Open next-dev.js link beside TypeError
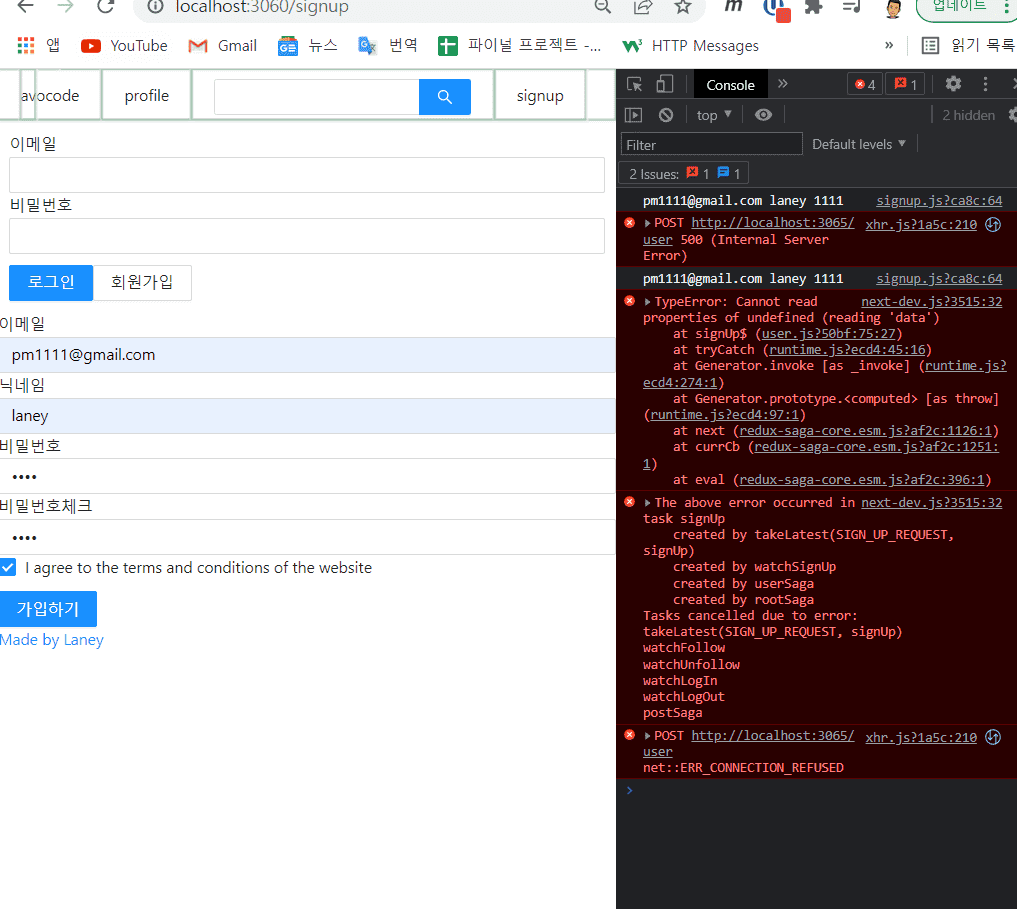 (931, 301)
